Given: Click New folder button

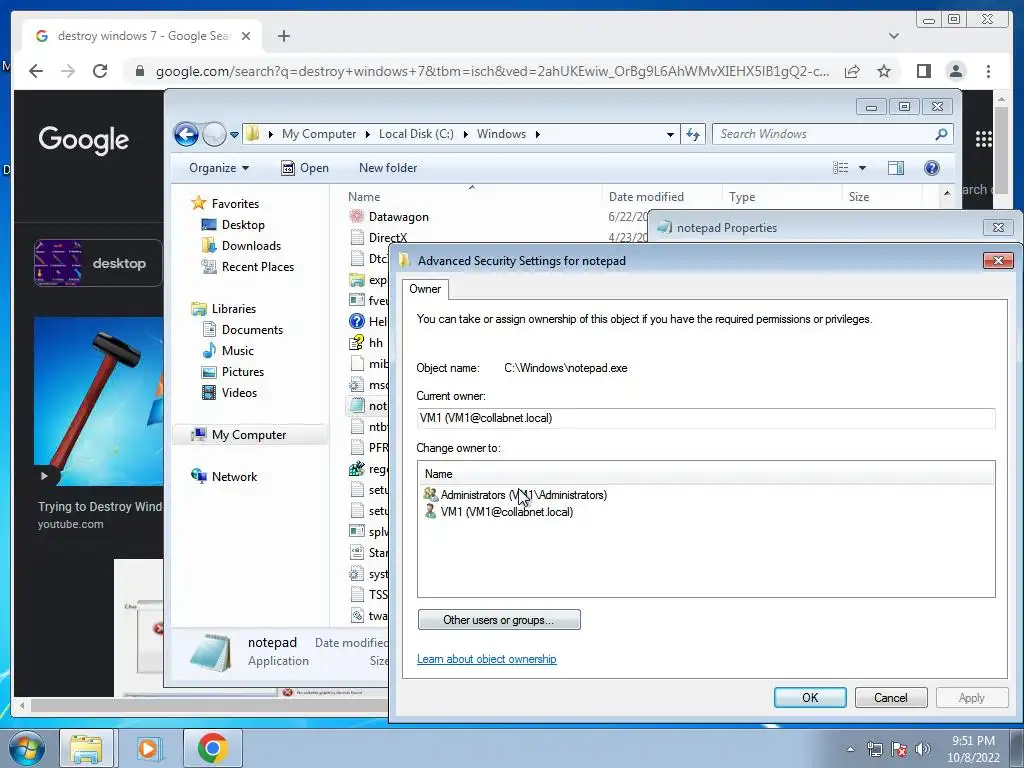Looking at the screenshot, I should click(x=388, y=168).
